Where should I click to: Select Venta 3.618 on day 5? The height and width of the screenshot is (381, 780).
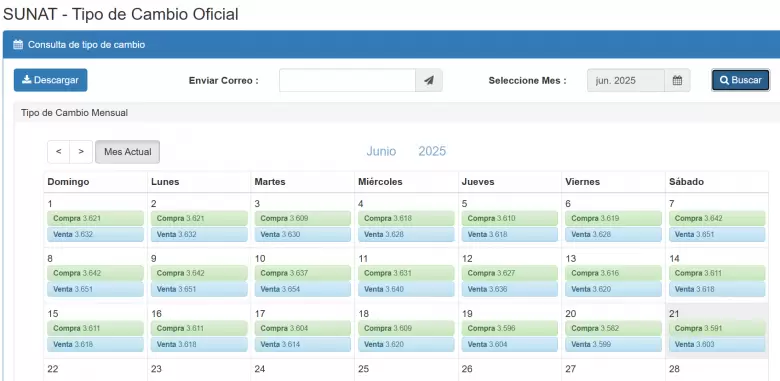coord(509,234)
